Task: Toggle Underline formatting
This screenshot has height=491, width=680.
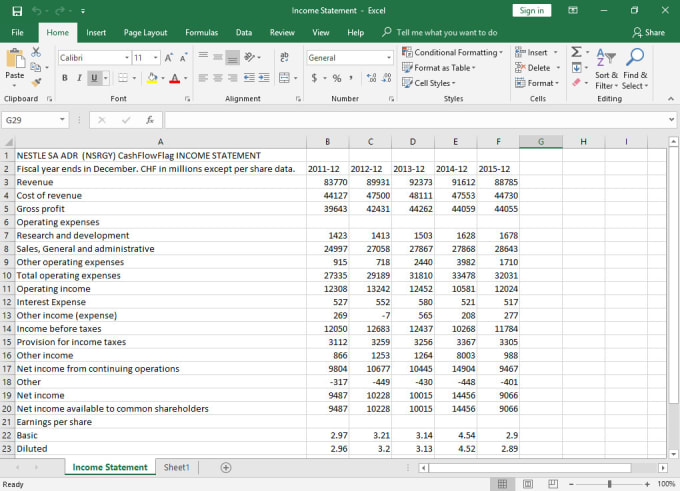Action: coord(94,78)
